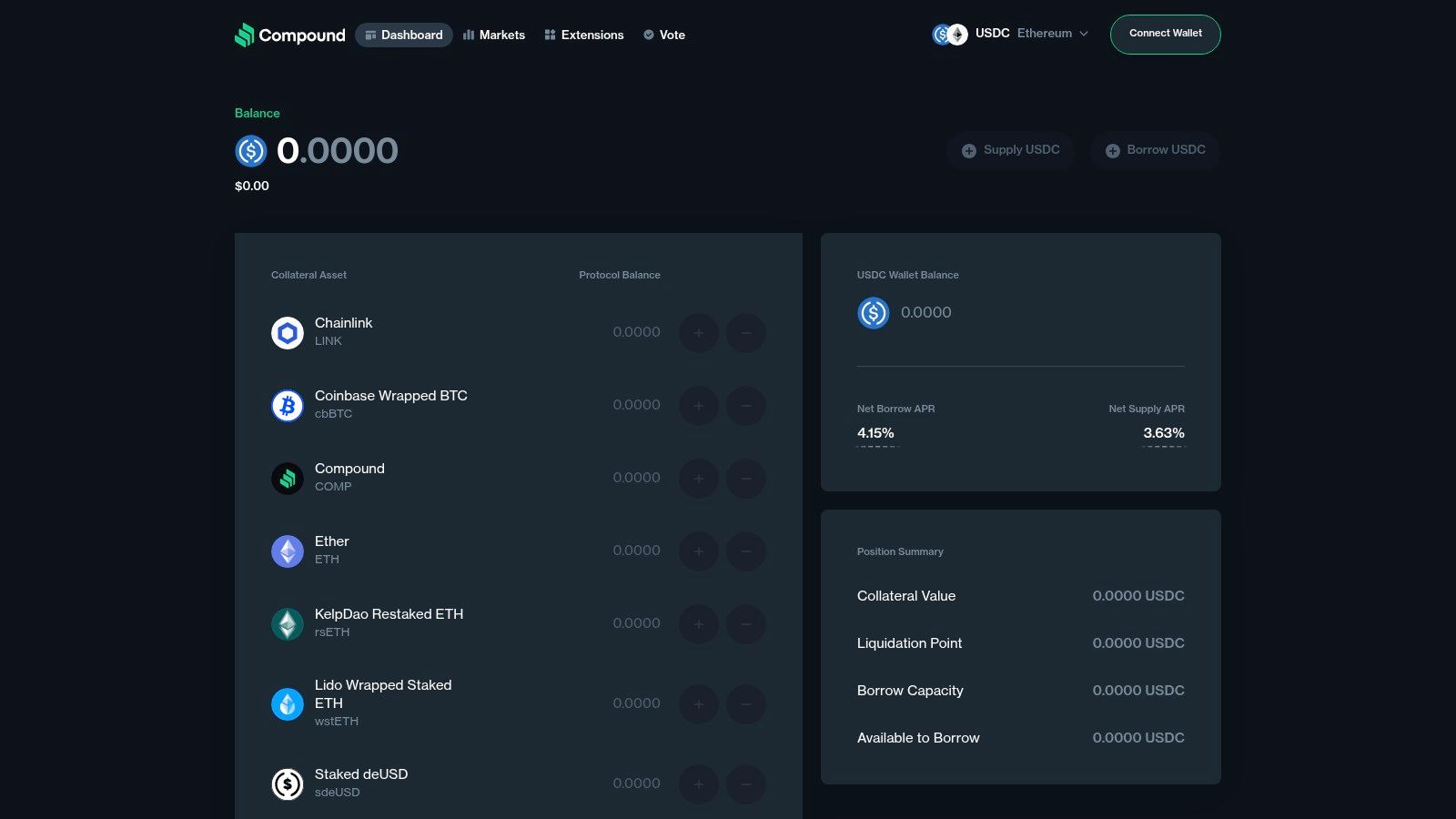This screenshot has height=819, width=1456.
Task: Click the Connect Wallet button
Action: [x=1166, y=34]
